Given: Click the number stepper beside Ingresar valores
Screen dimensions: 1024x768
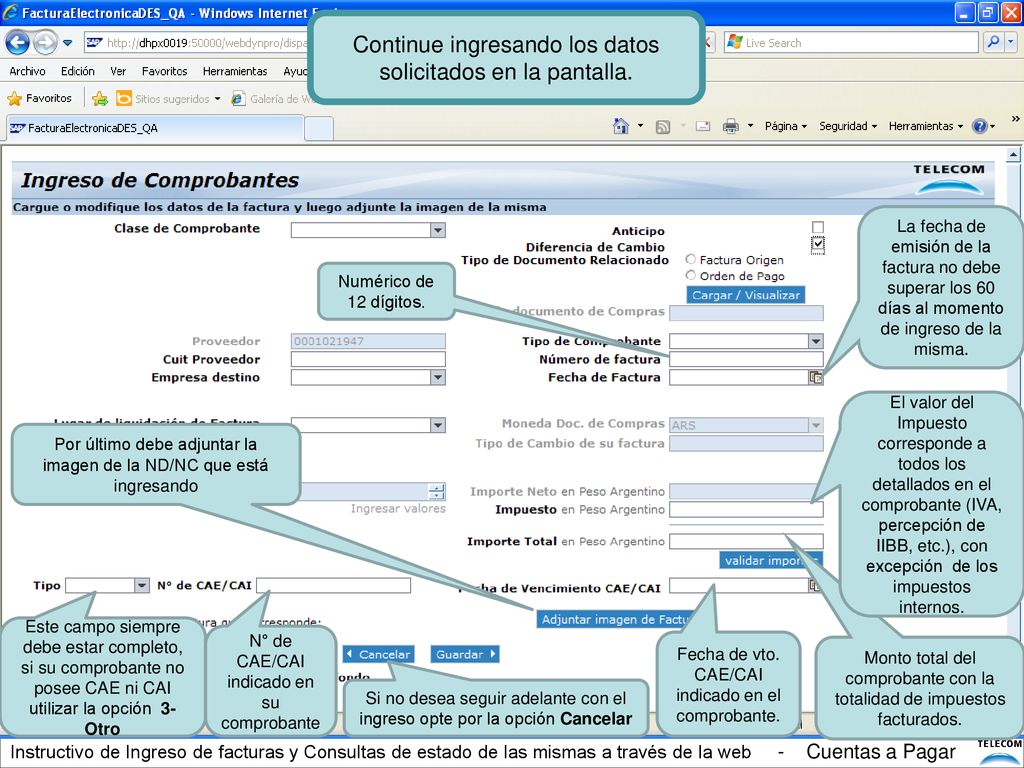Looking at the screenshot, I should click(x=436, y=492).
